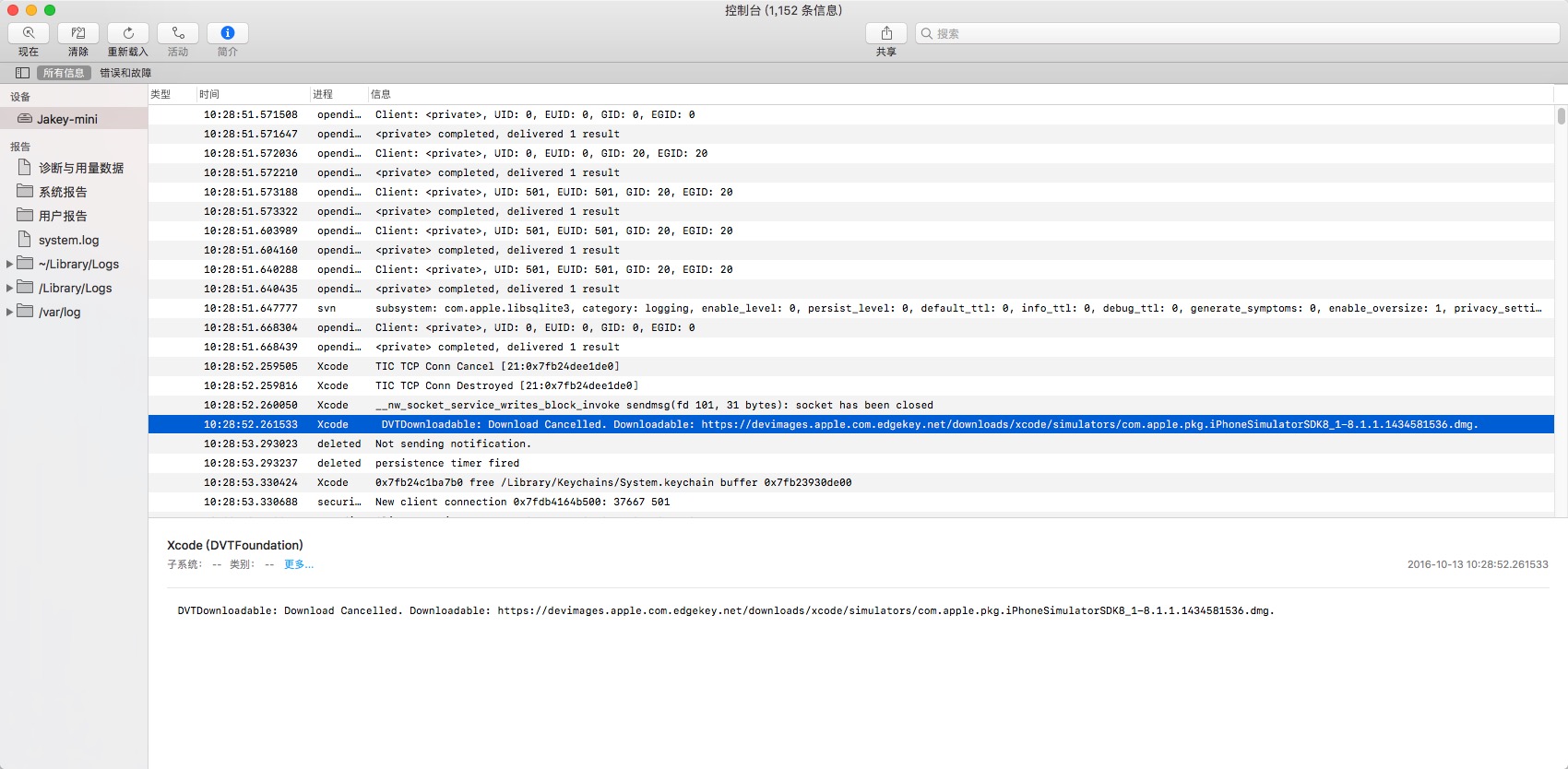Click timestamp 10:28:51.571508
Viewport: 1568px width, 769px height.
[x=251, y=114]
